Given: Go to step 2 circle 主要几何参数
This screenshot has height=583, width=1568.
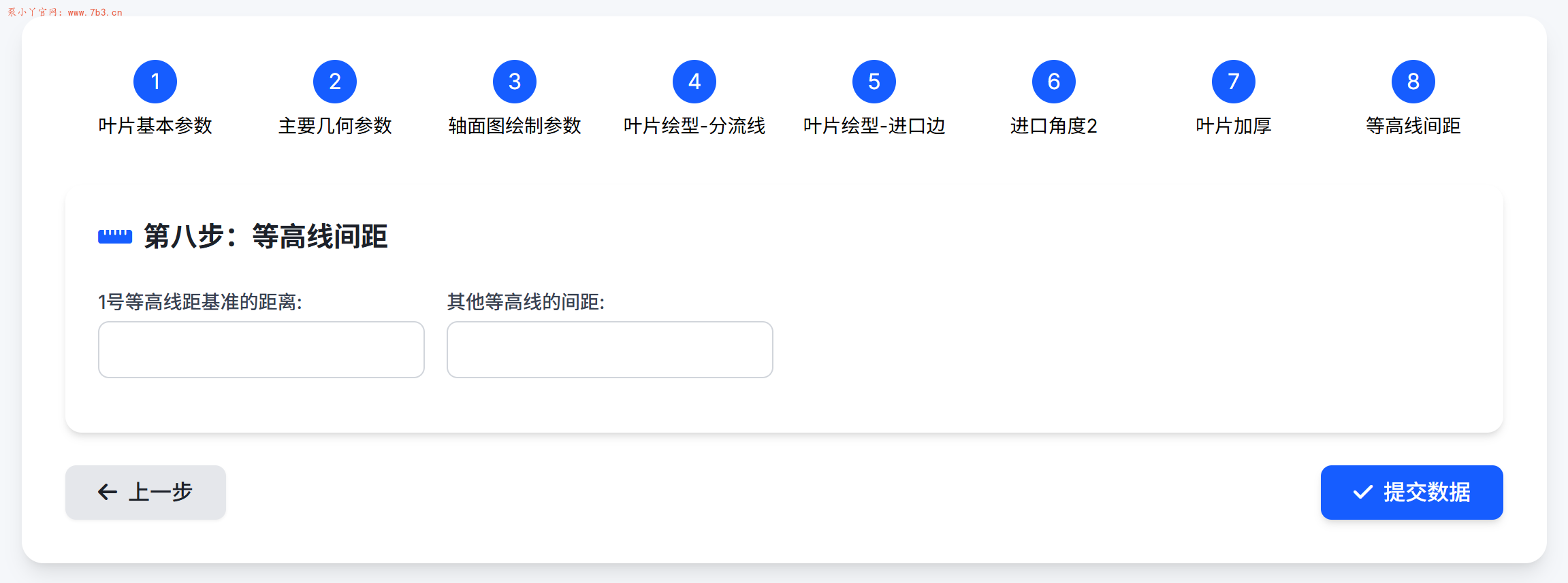Looking at the screenshot, I should coord(335,82).
